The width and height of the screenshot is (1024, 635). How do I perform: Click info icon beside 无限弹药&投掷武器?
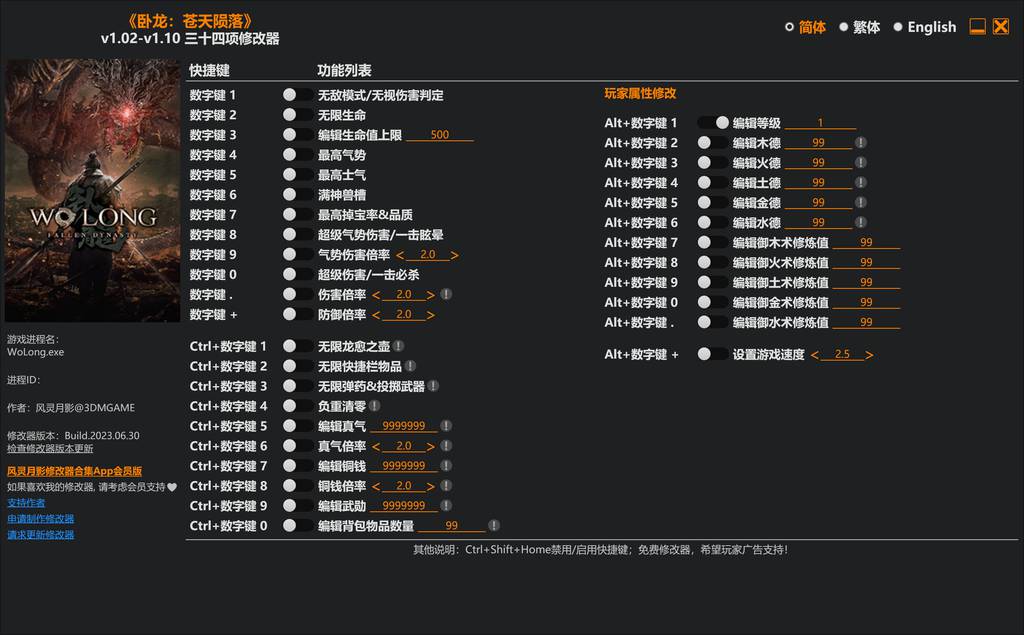[433, 386]
